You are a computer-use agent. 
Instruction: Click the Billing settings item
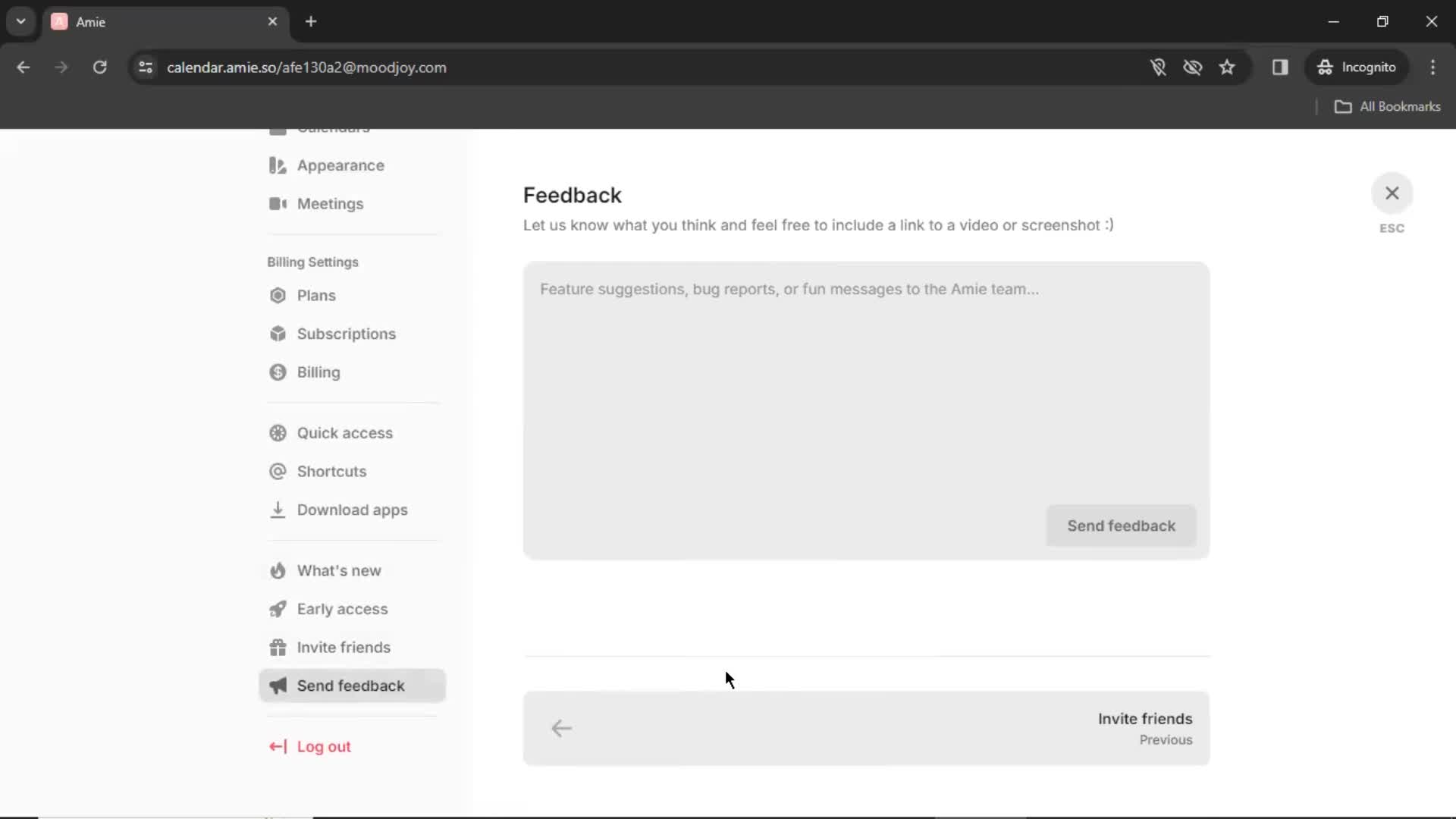point(313,261)
